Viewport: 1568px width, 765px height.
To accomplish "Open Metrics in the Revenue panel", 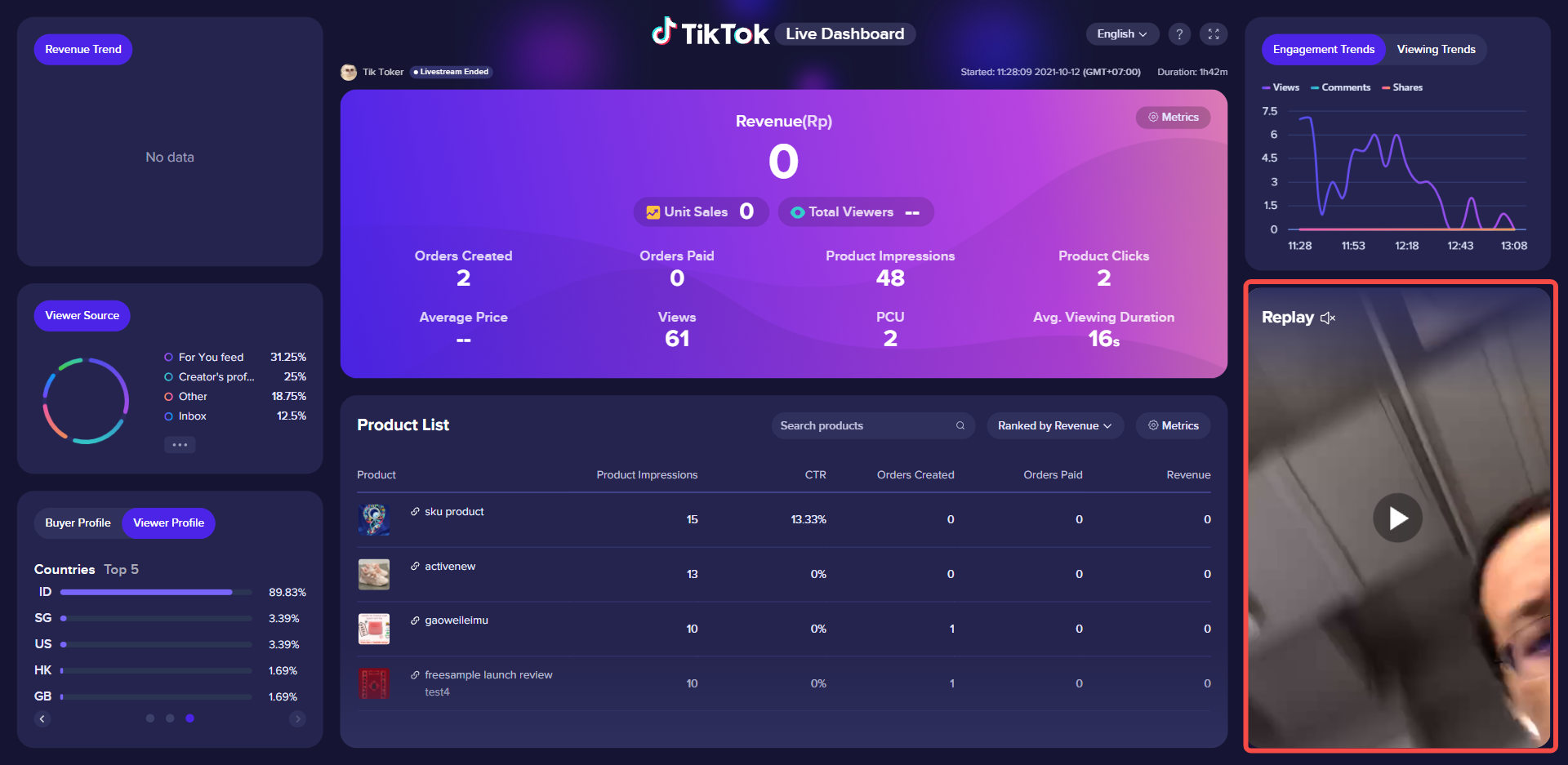I will (x=1173, y=118).
